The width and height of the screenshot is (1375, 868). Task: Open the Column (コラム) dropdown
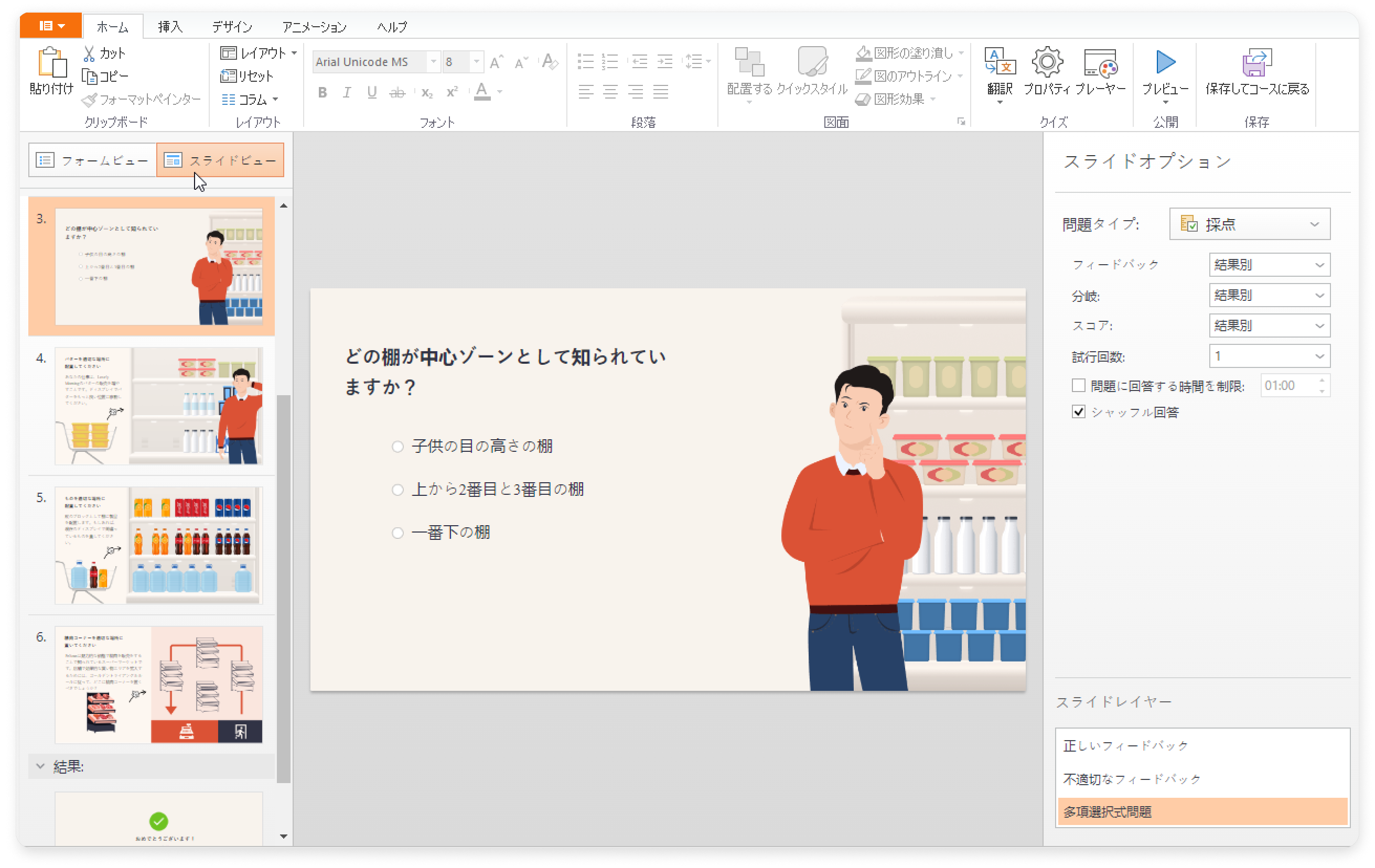tap(250, 100)
